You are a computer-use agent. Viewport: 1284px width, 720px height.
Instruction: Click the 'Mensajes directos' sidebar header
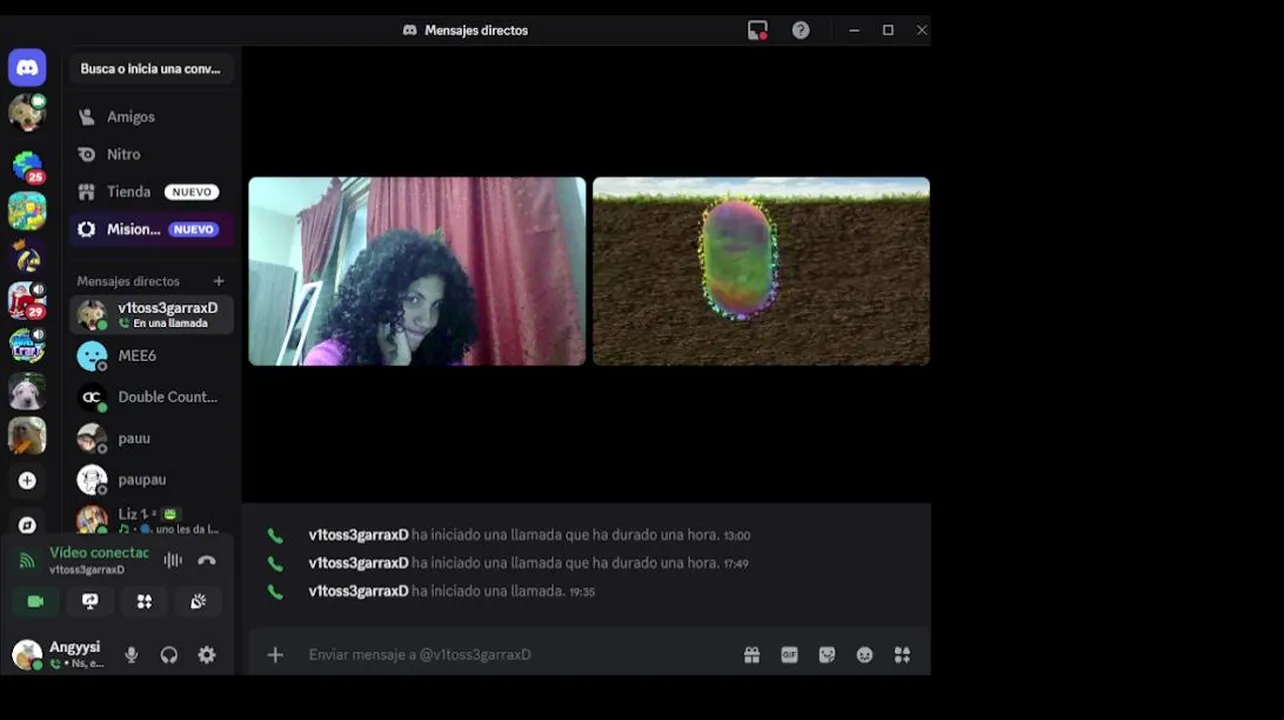tap(128, 281)
